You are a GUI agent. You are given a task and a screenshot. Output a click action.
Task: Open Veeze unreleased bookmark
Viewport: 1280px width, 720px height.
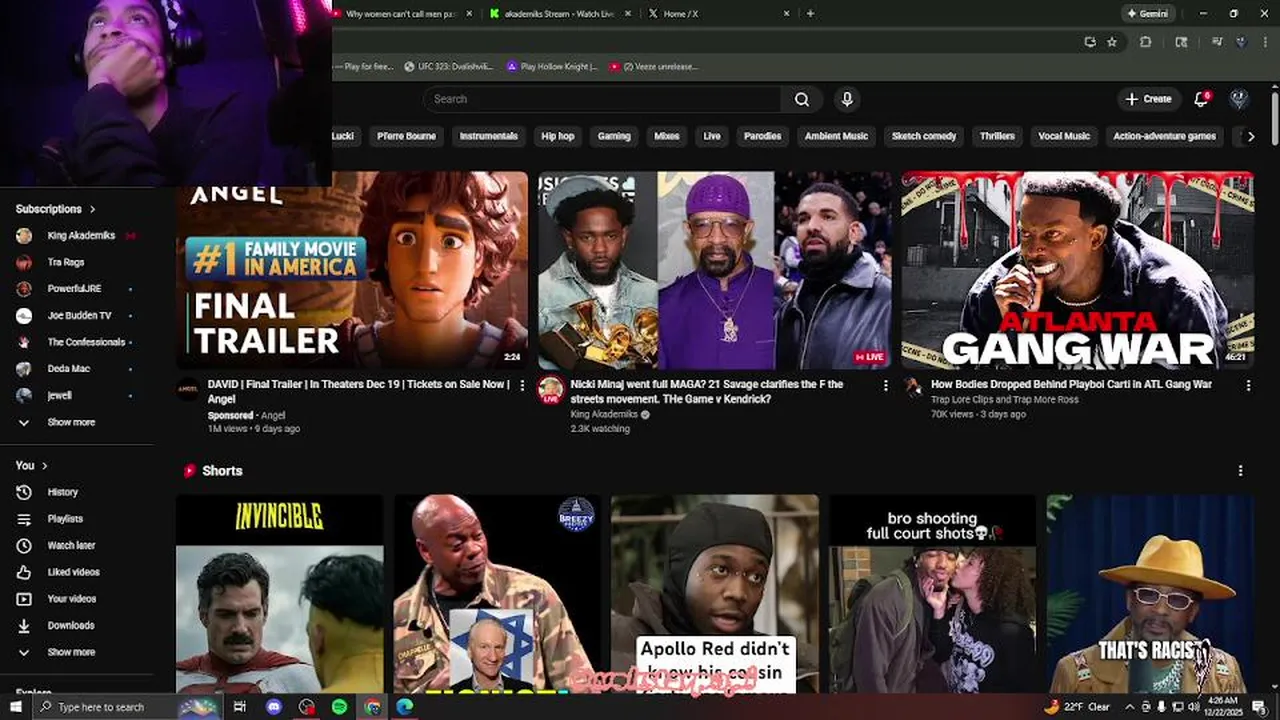[x=653, y=66]
